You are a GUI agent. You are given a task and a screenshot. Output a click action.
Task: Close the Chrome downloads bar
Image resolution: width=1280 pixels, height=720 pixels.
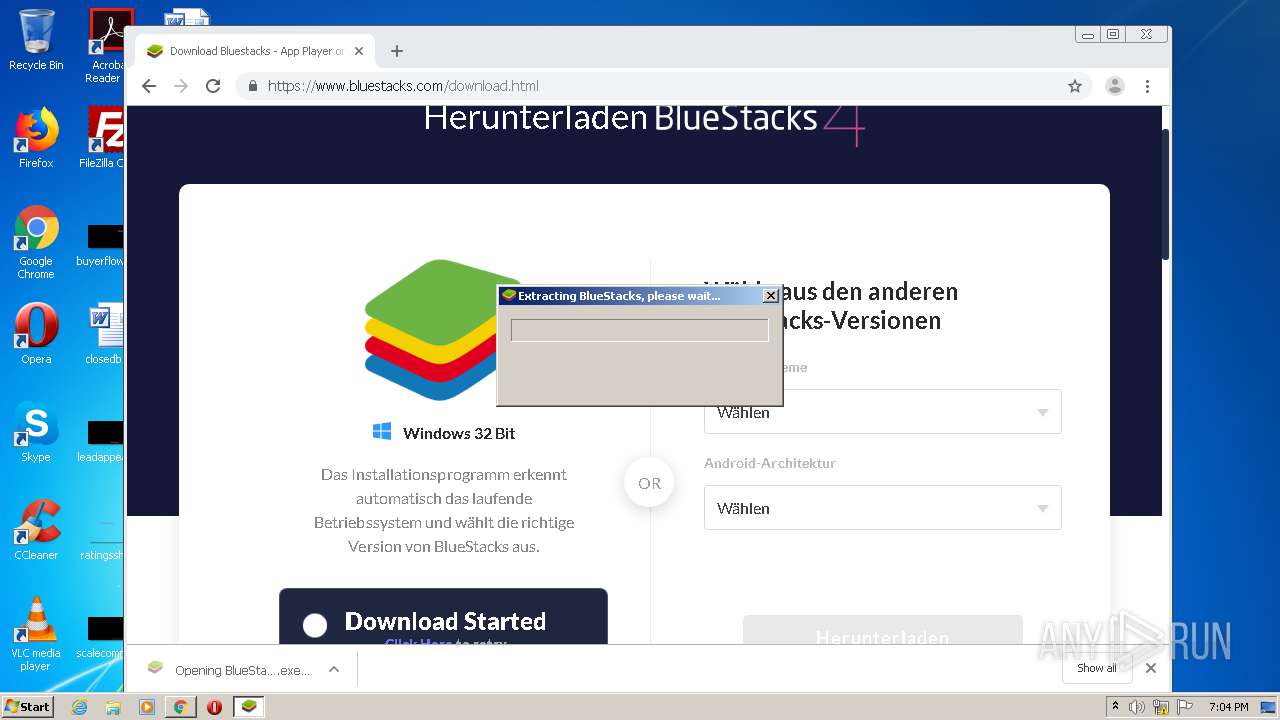tap(1151, 668)
